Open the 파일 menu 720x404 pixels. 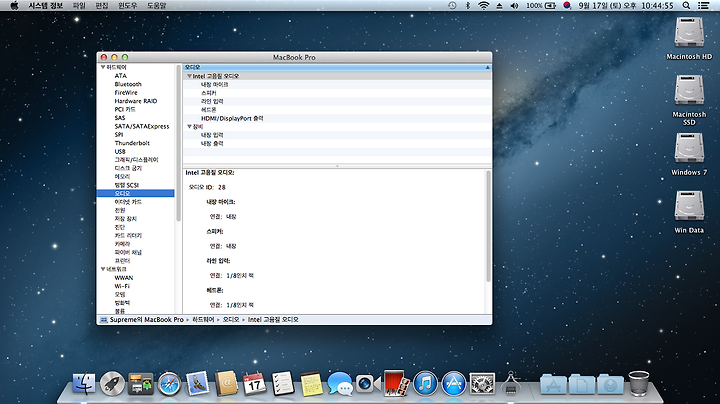pos(79,6)
